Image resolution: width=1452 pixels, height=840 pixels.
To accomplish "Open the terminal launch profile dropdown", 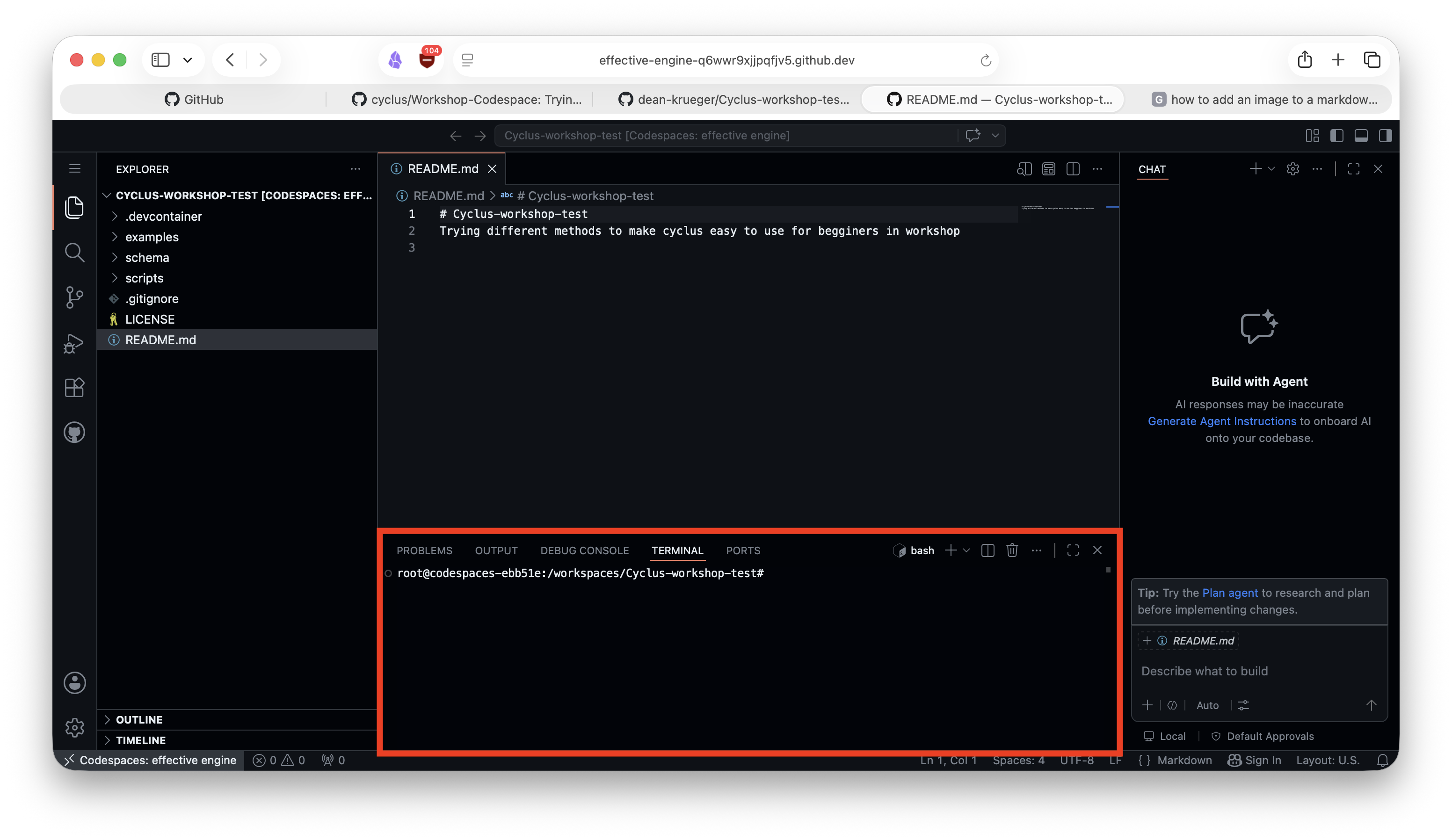I will (967, 550).
